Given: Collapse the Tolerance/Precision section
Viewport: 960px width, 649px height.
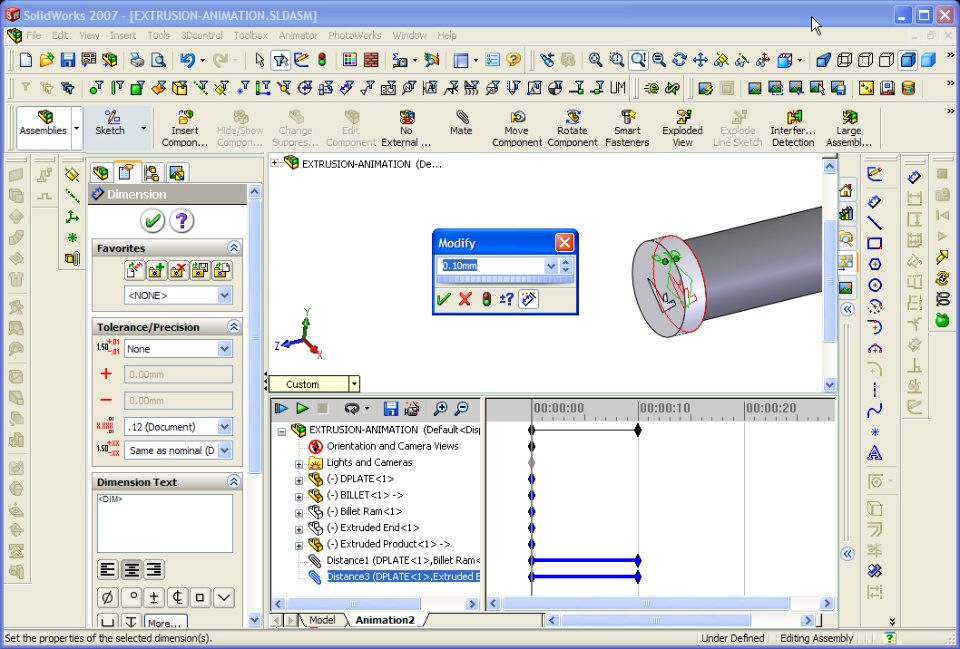Looking at the screenshot, I should coord(233,326).
